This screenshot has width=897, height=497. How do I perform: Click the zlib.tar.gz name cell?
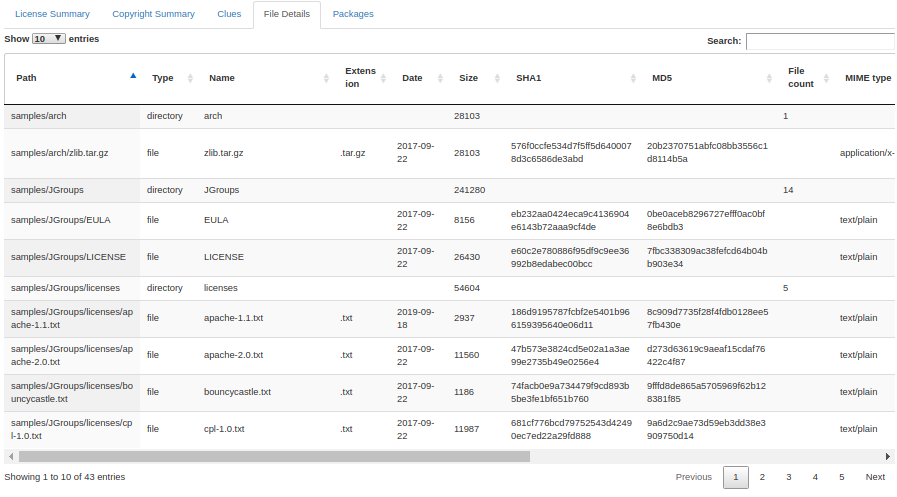[x=224, y=153]
